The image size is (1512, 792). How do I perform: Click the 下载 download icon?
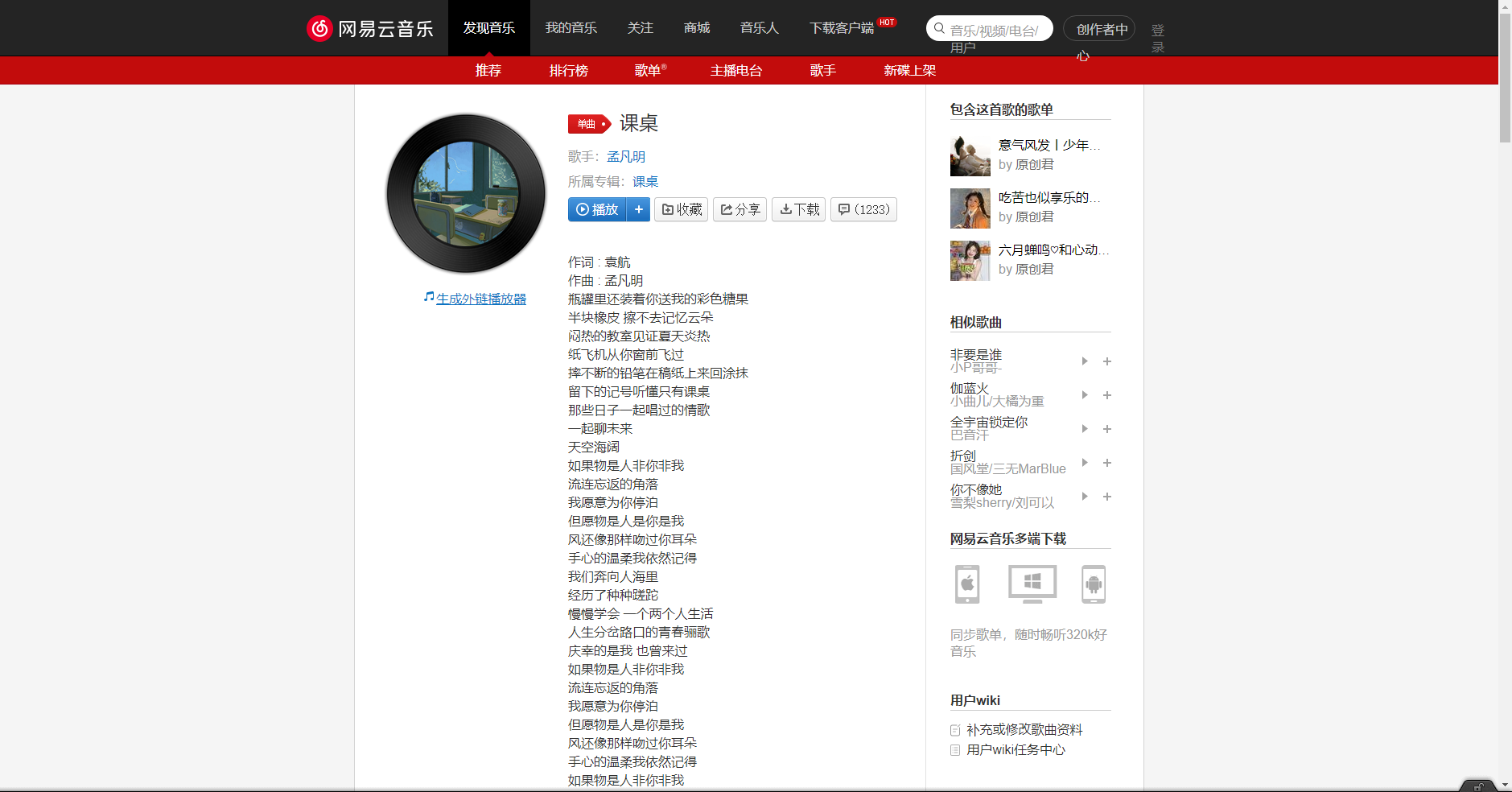[799, 209]
